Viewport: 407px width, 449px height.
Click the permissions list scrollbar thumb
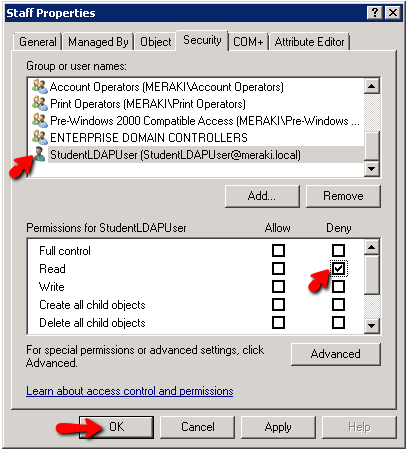[x=372, y=275]
